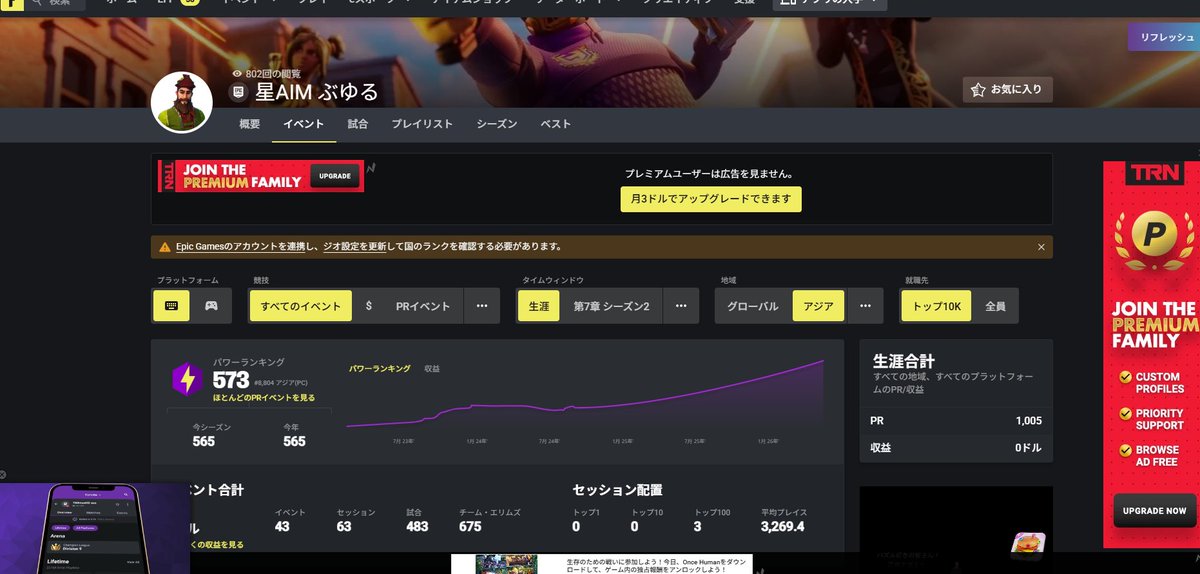Click the TRN logo in the premium banner
Image resolution: width=1200 pixels, height=574 pixels.
point(170,176)
